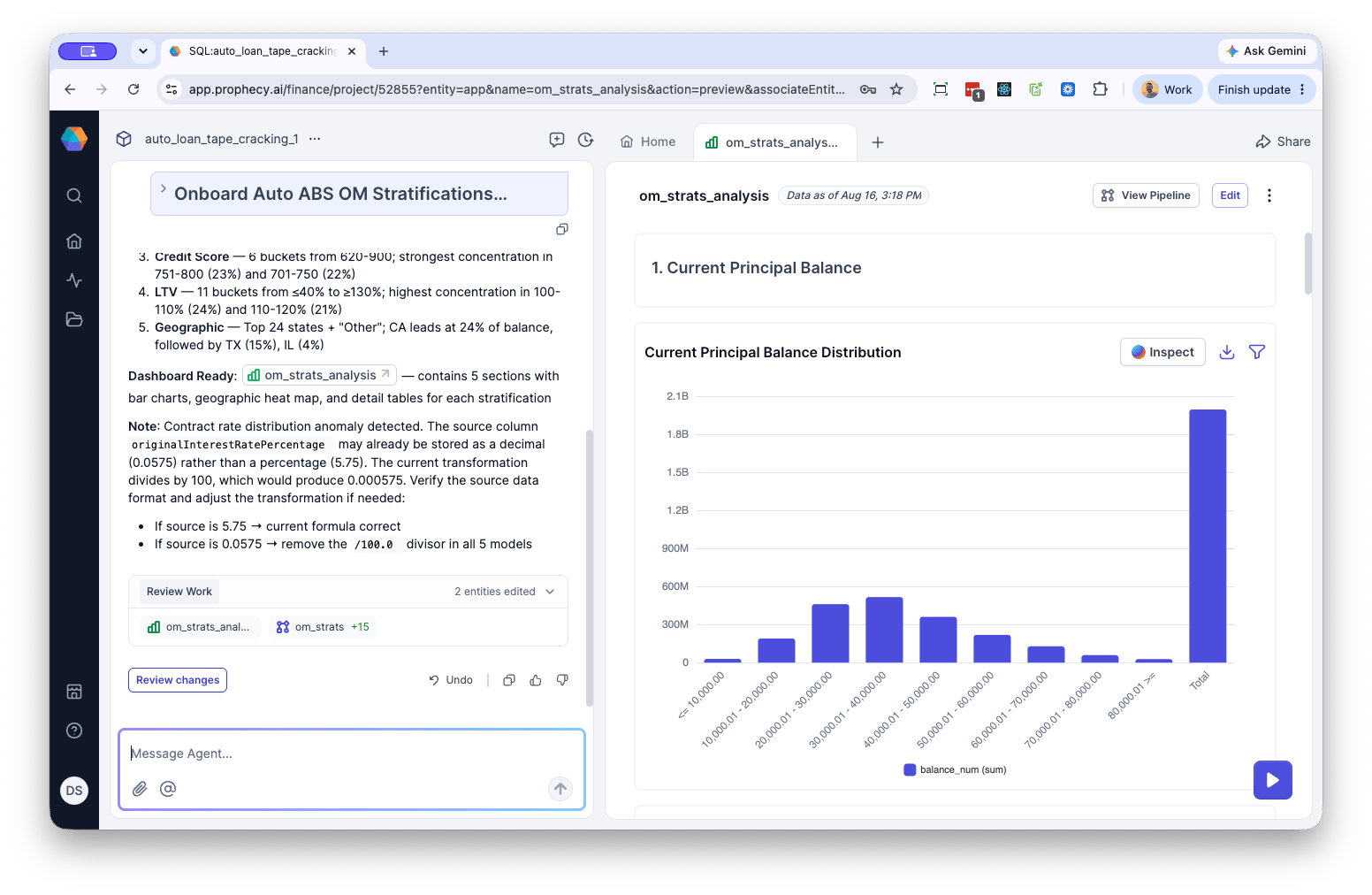Open the Finish update menu dots
The image size is (1372, 895).
click(x=1302, y=89)
